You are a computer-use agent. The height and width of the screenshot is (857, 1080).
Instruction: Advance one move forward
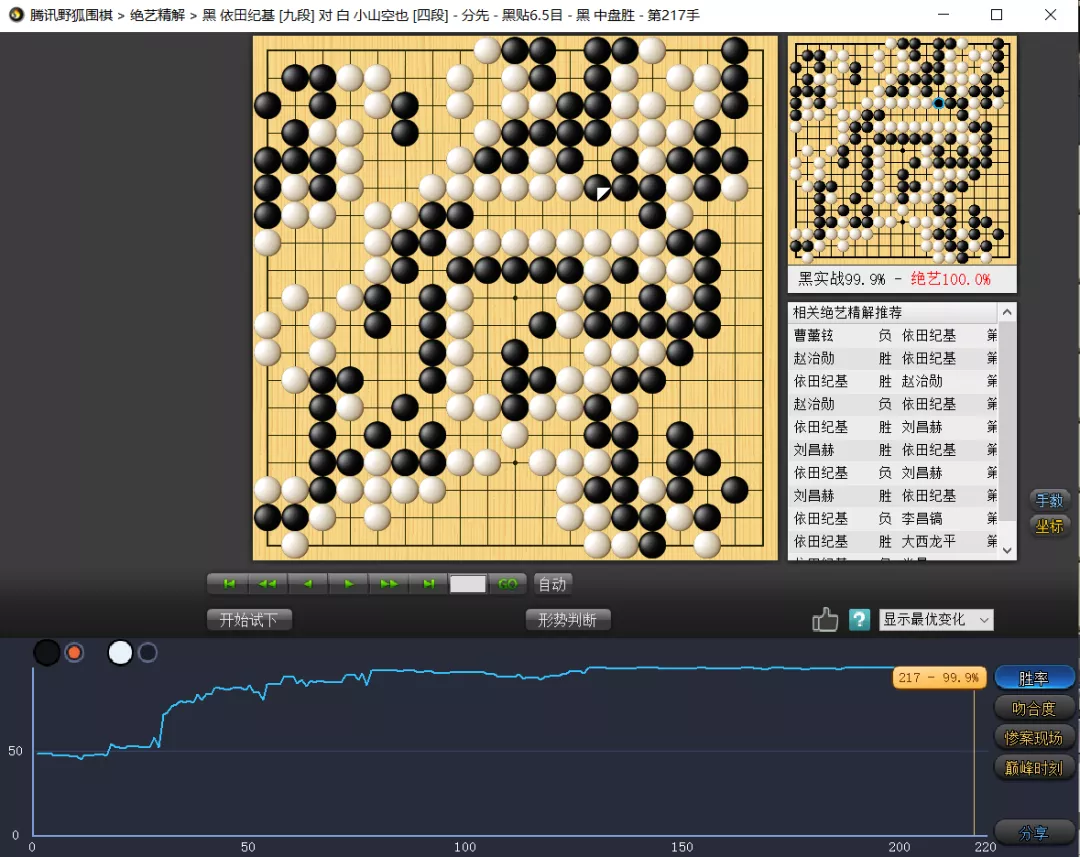tap(349, 584)
